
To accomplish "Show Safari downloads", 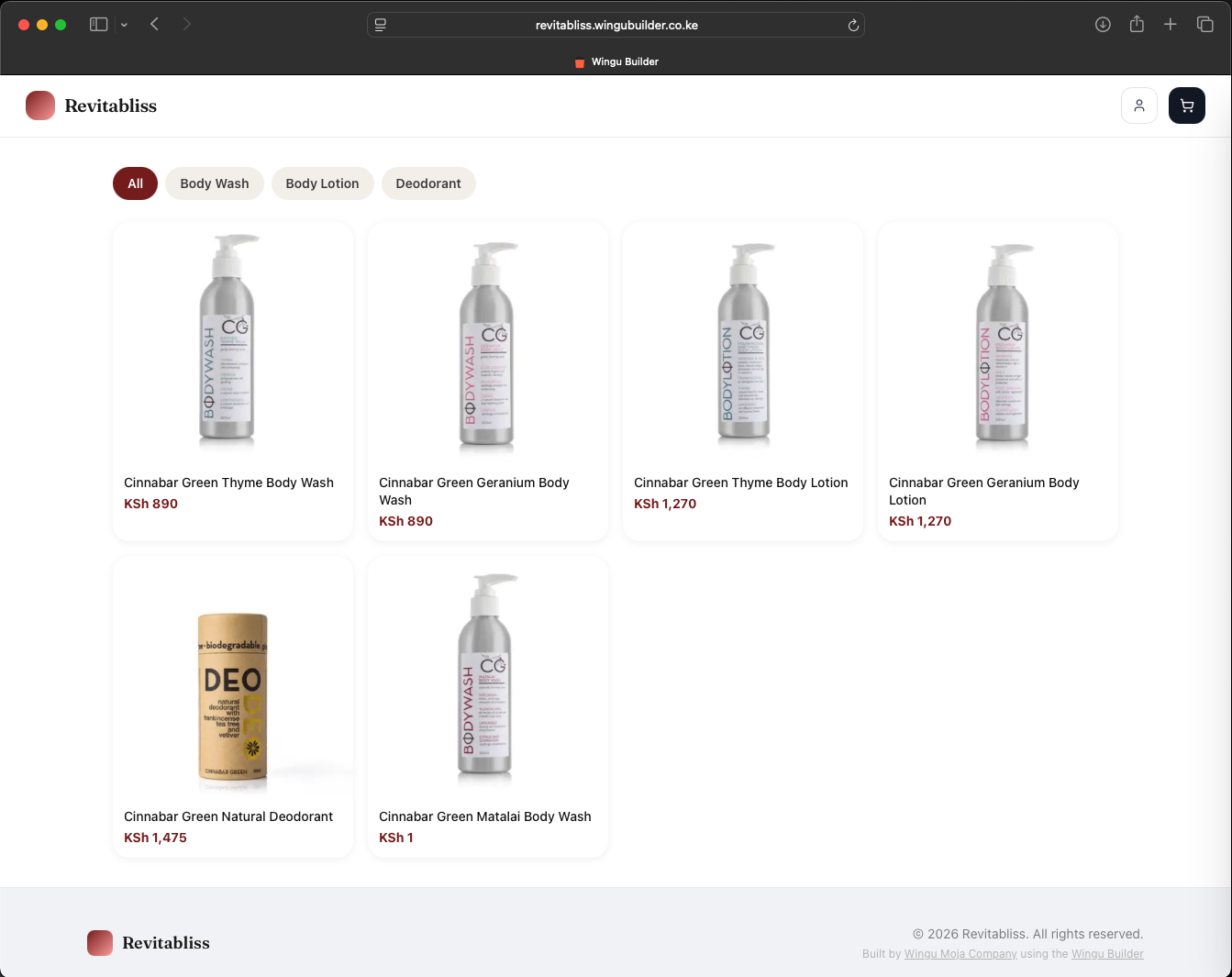I will pyautogui.click(x=1103, y=25).
